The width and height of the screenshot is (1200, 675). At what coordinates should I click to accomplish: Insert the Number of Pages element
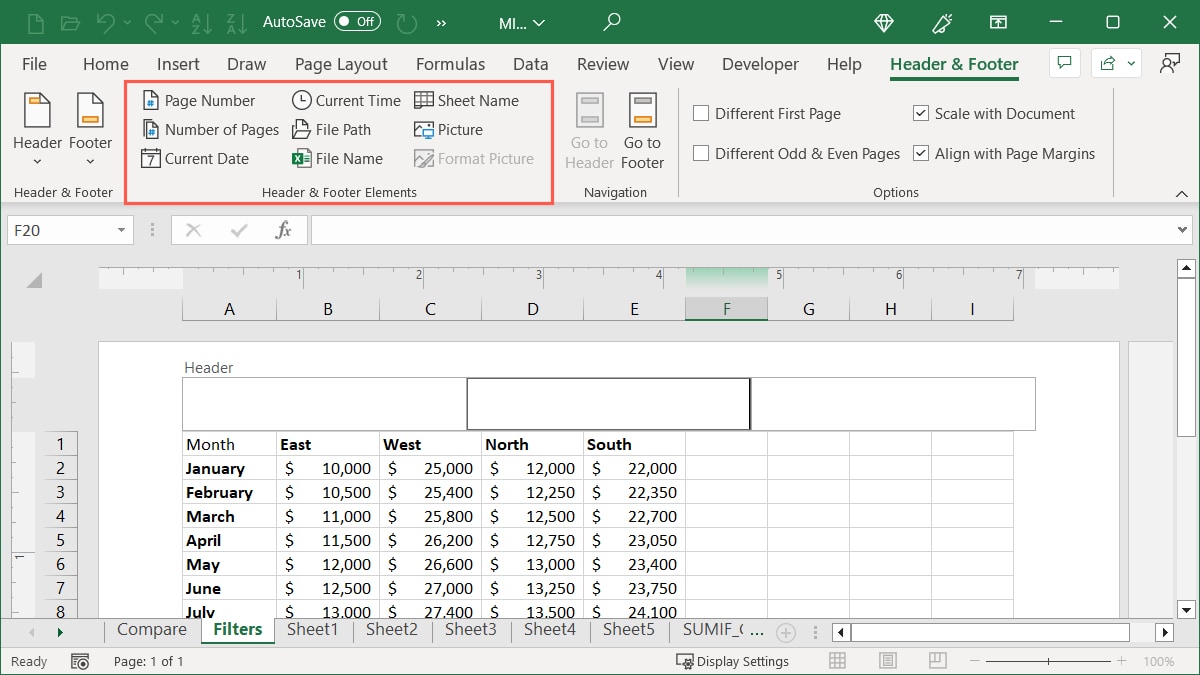[209, 129]
